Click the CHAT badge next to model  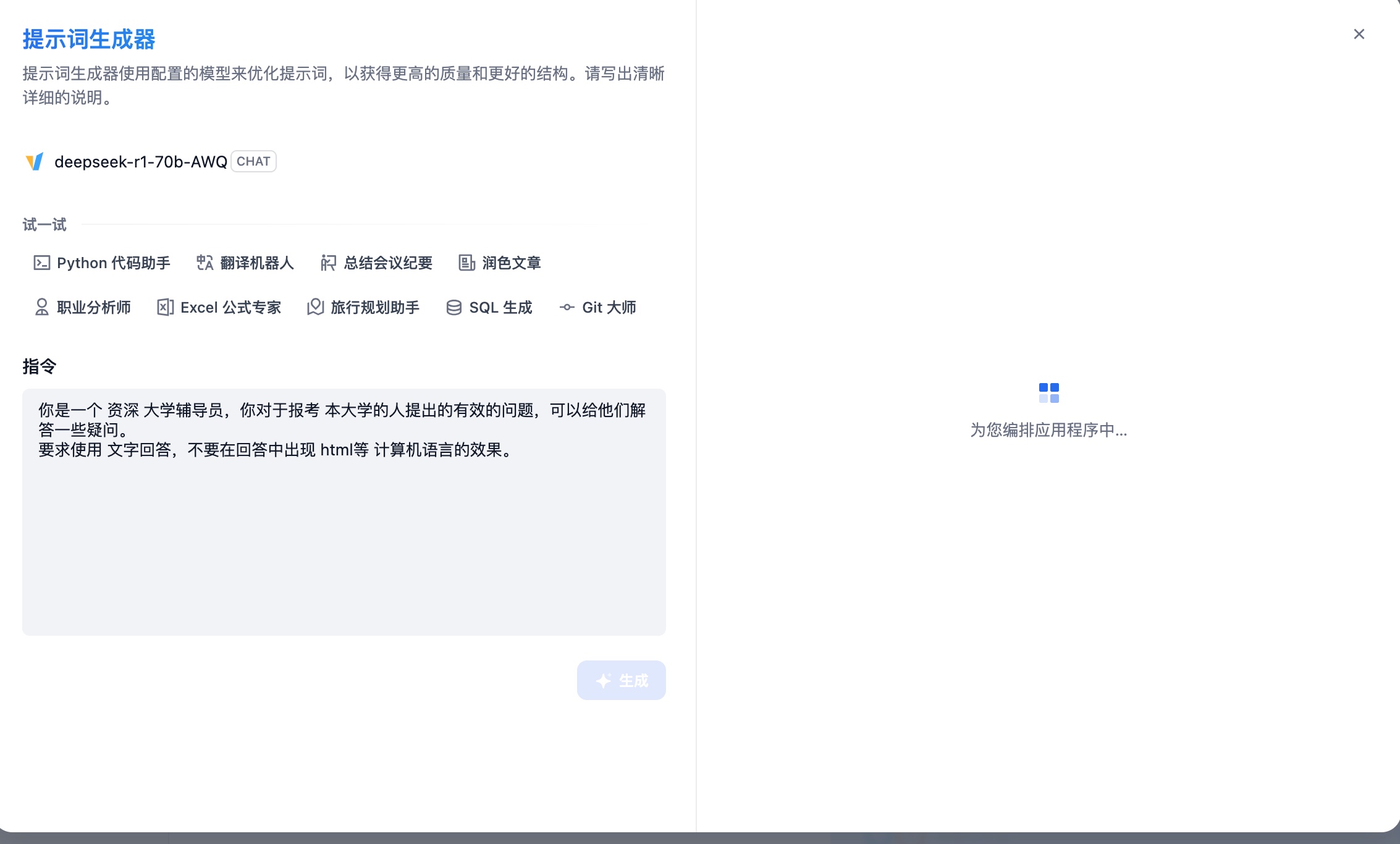(253, 161)
